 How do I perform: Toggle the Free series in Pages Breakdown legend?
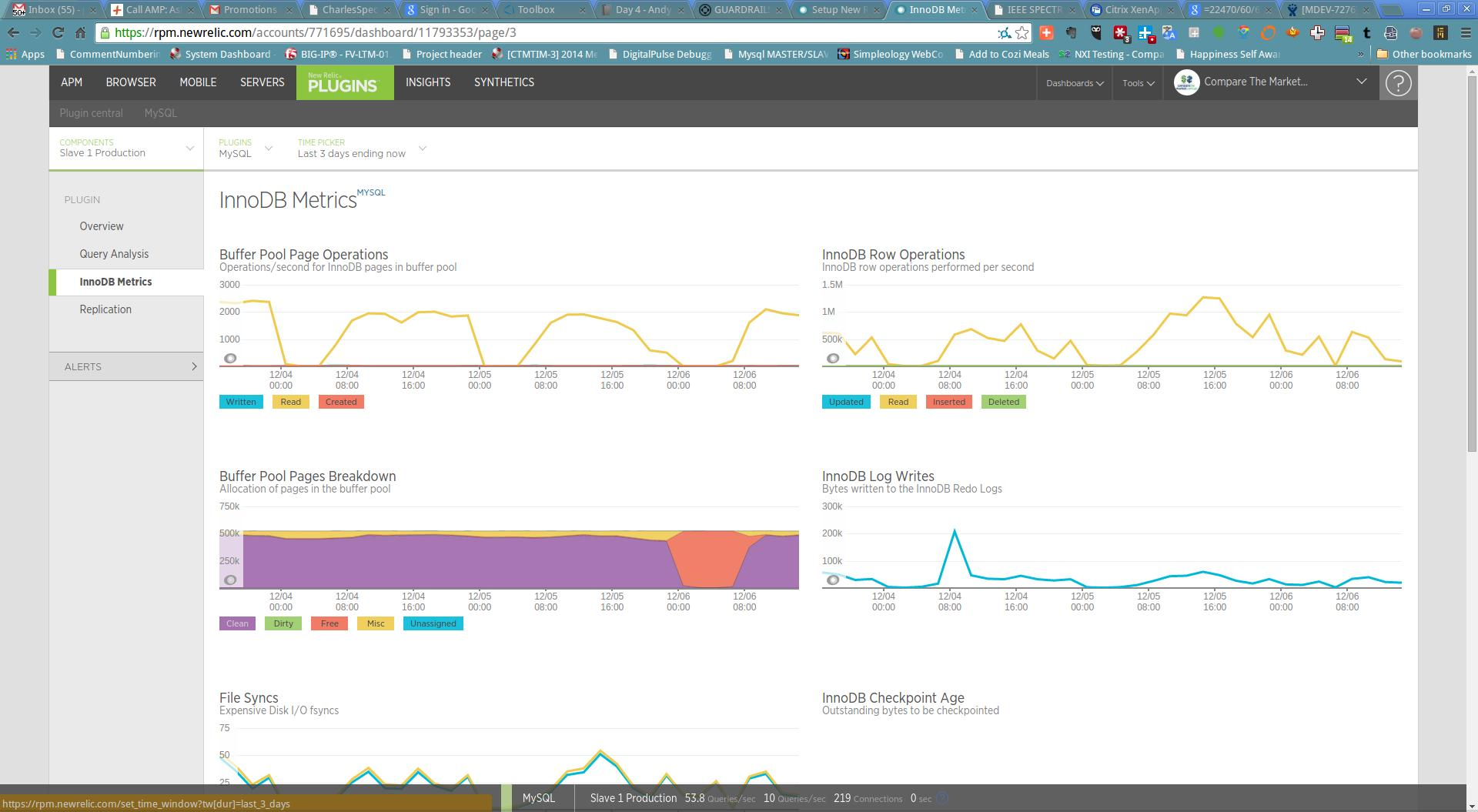click(x=329, y=623)
